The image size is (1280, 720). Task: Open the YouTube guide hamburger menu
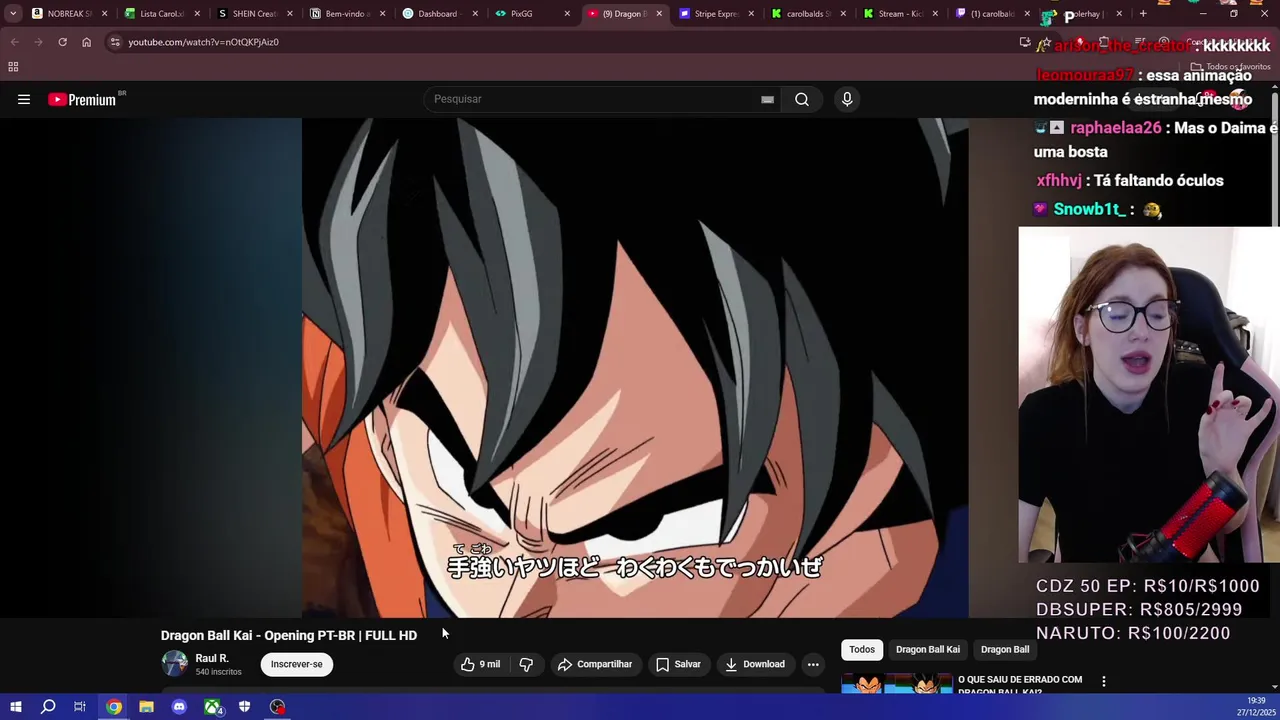tap(24, 99)
